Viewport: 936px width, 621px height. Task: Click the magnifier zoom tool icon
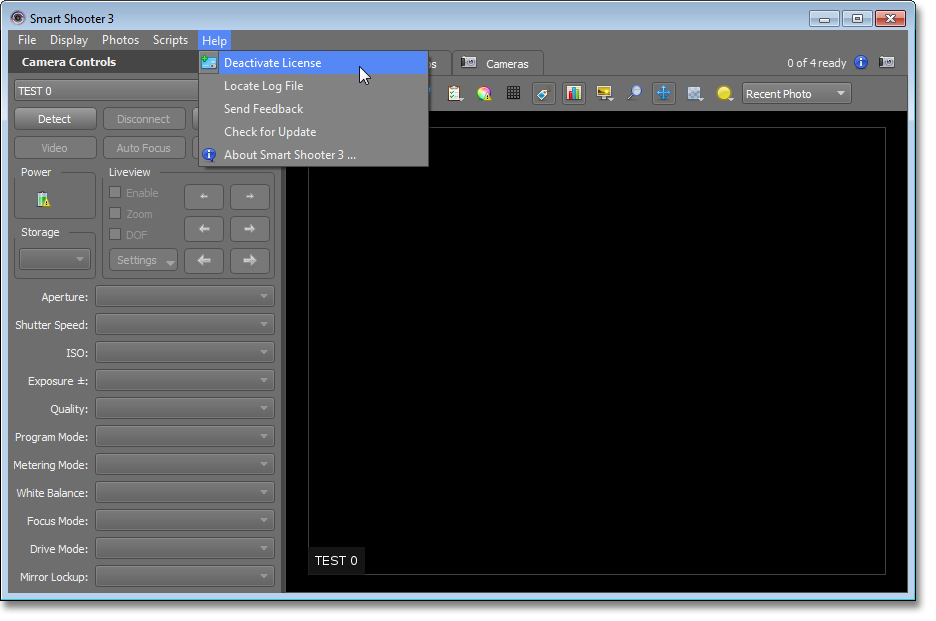click(x=634, y=93)
